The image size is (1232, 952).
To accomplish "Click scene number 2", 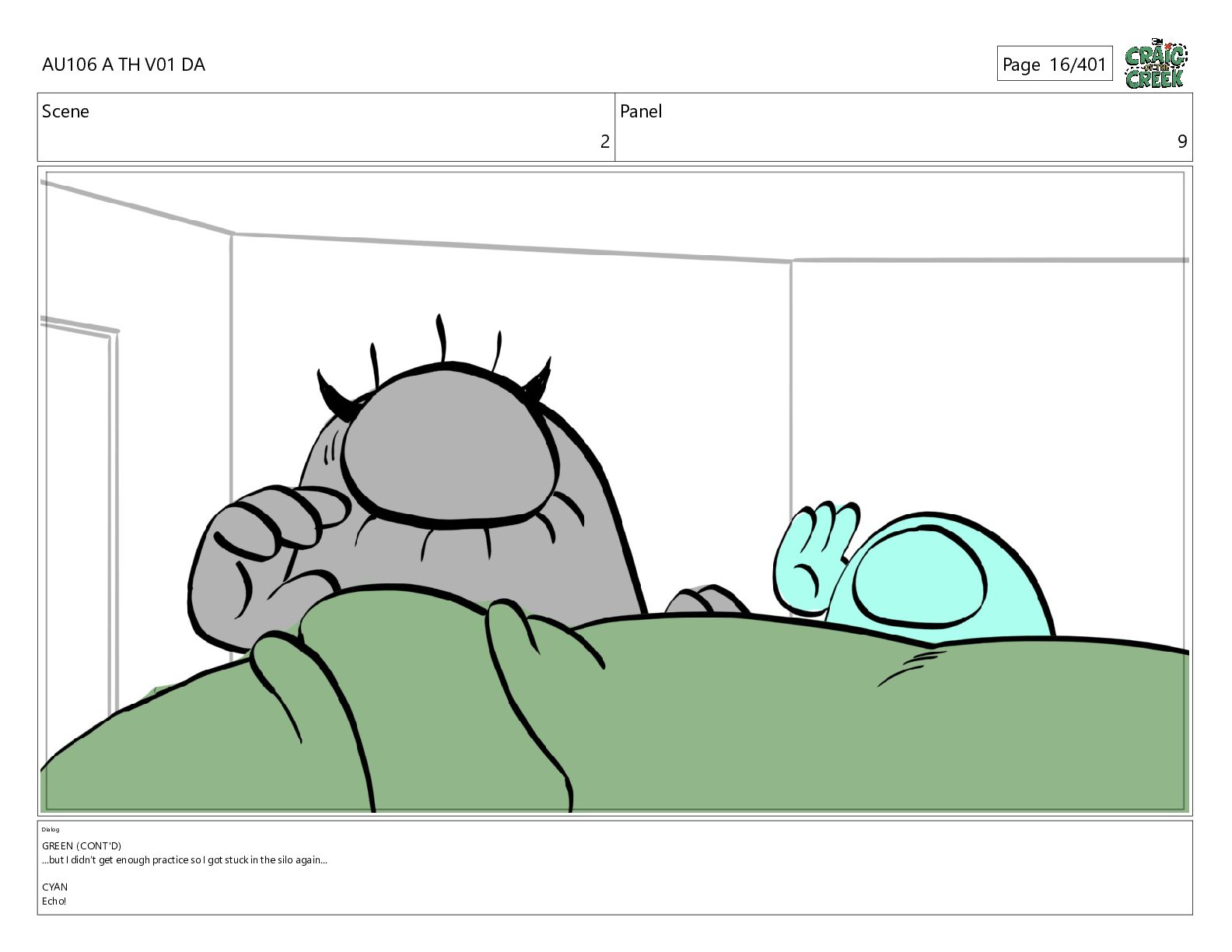I will coord(605,142).
